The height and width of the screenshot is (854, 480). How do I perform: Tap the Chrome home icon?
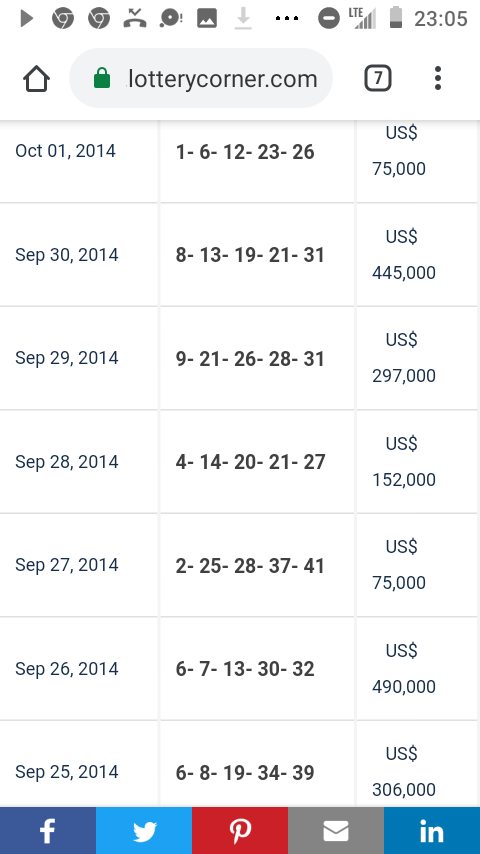(37, 79)
